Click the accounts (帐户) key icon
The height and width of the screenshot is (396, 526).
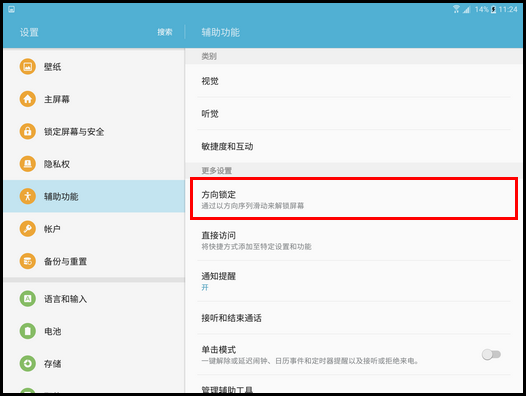(x=28, y=229)
